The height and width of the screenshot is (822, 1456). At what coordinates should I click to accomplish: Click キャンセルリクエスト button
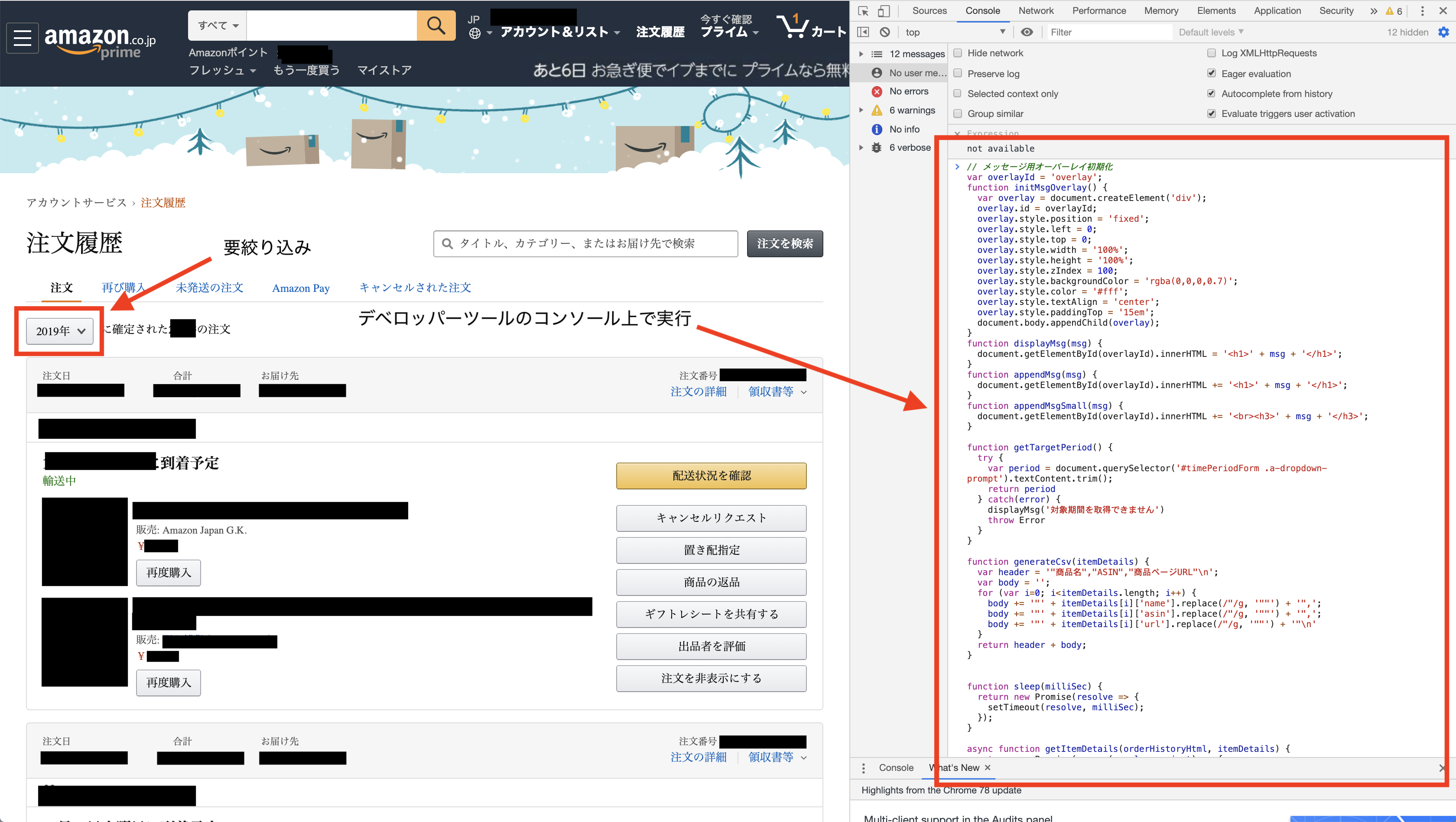pyautogui.click(x=711, y=518)
